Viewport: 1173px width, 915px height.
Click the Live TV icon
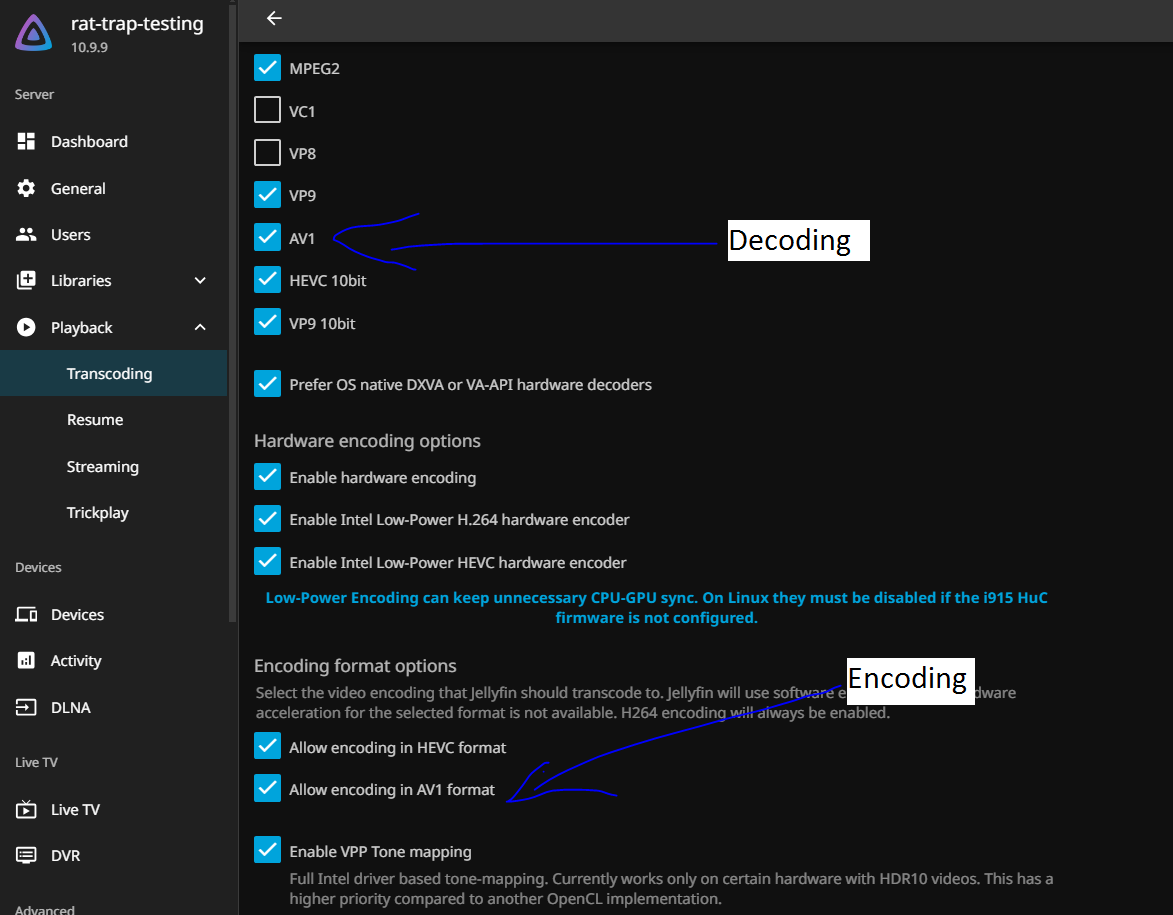pos(27,810)
